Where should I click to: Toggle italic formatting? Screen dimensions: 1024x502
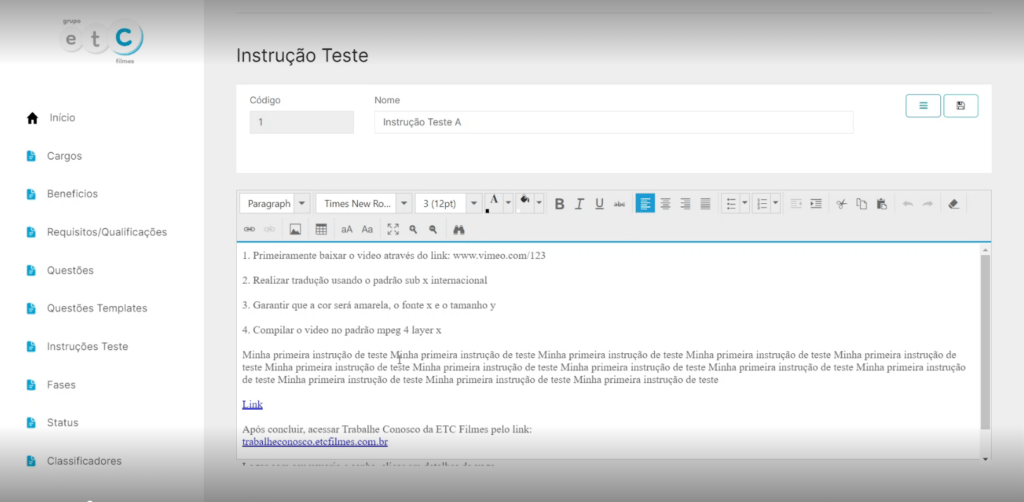pyautogui.click(x=579, y=204)
